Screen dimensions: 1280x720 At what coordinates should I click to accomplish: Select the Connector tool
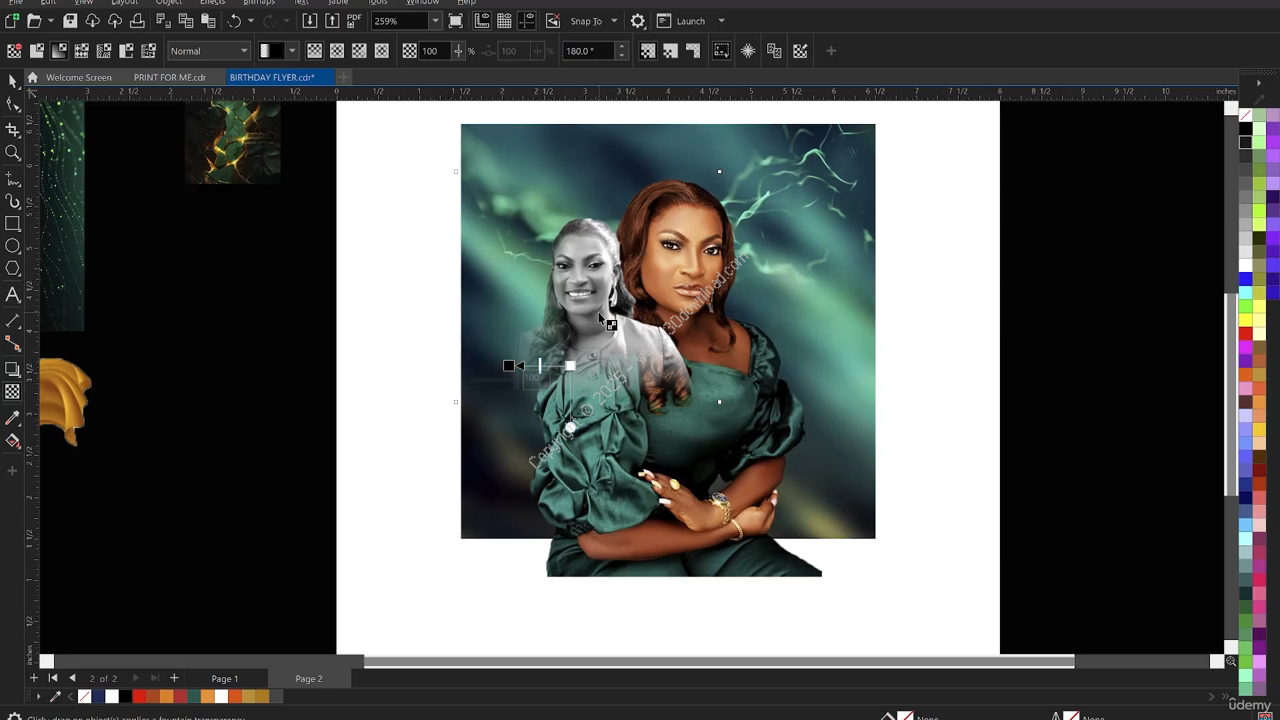click(x=12, y=343)
